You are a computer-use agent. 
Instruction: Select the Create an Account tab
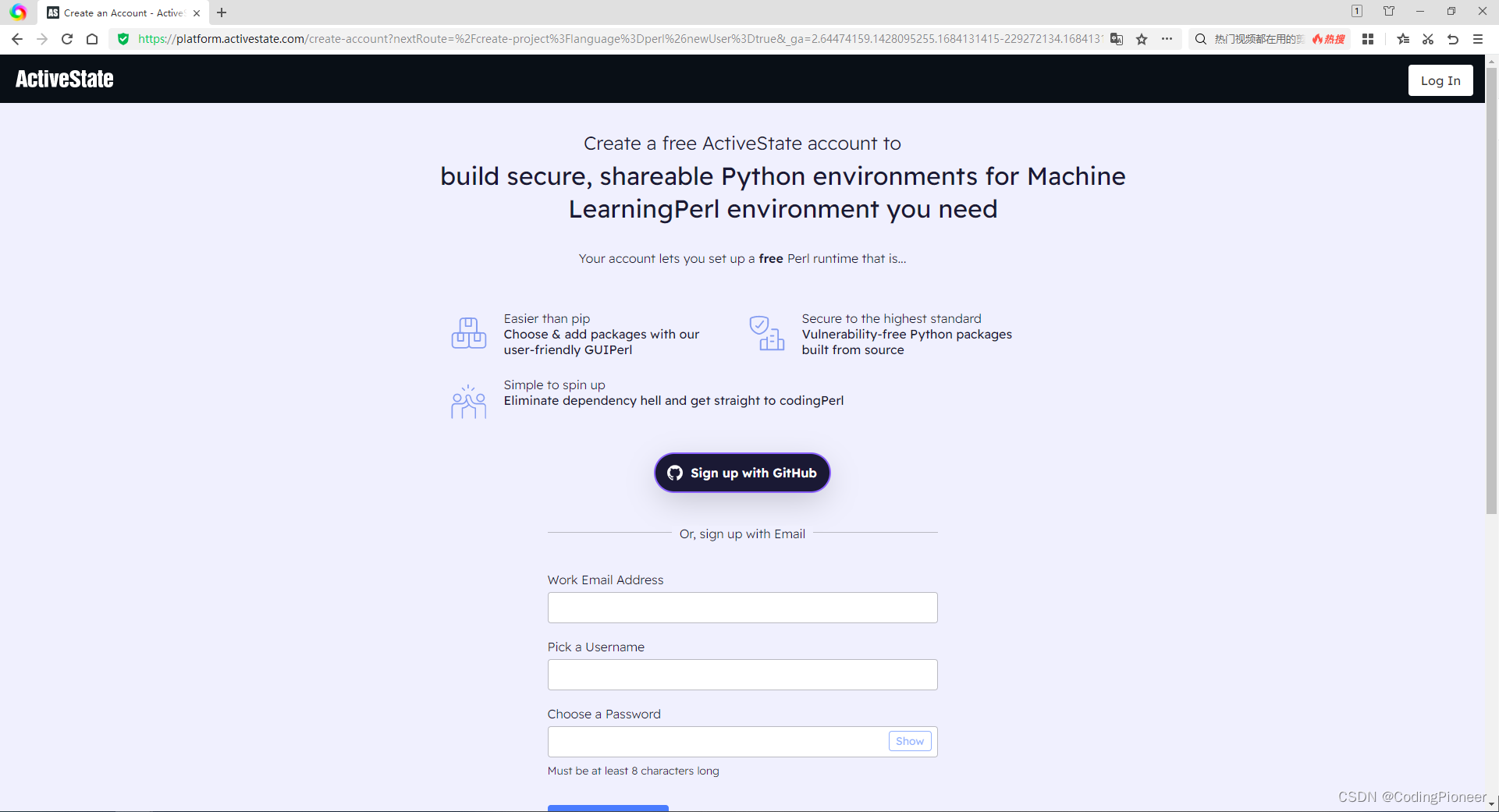pos(123,13)
